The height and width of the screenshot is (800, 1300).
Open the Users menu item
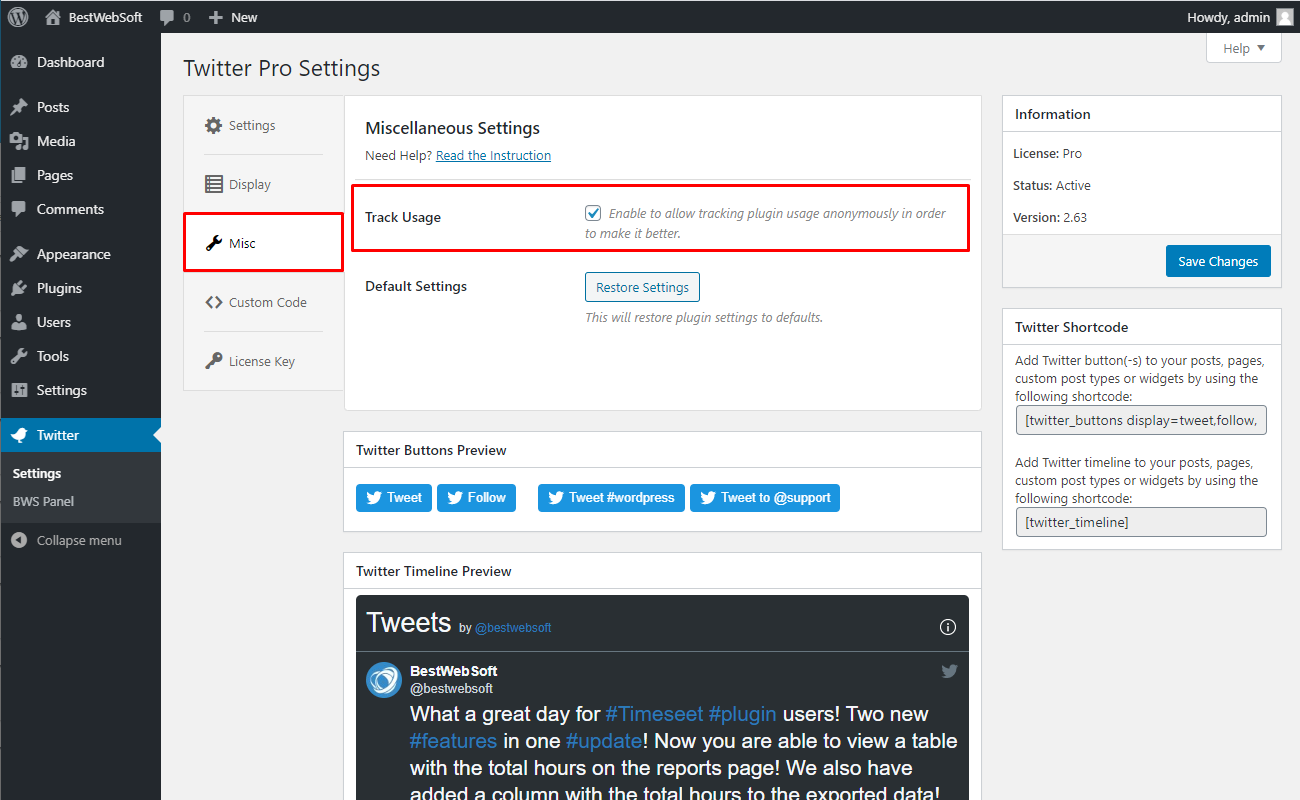(80, 322)
